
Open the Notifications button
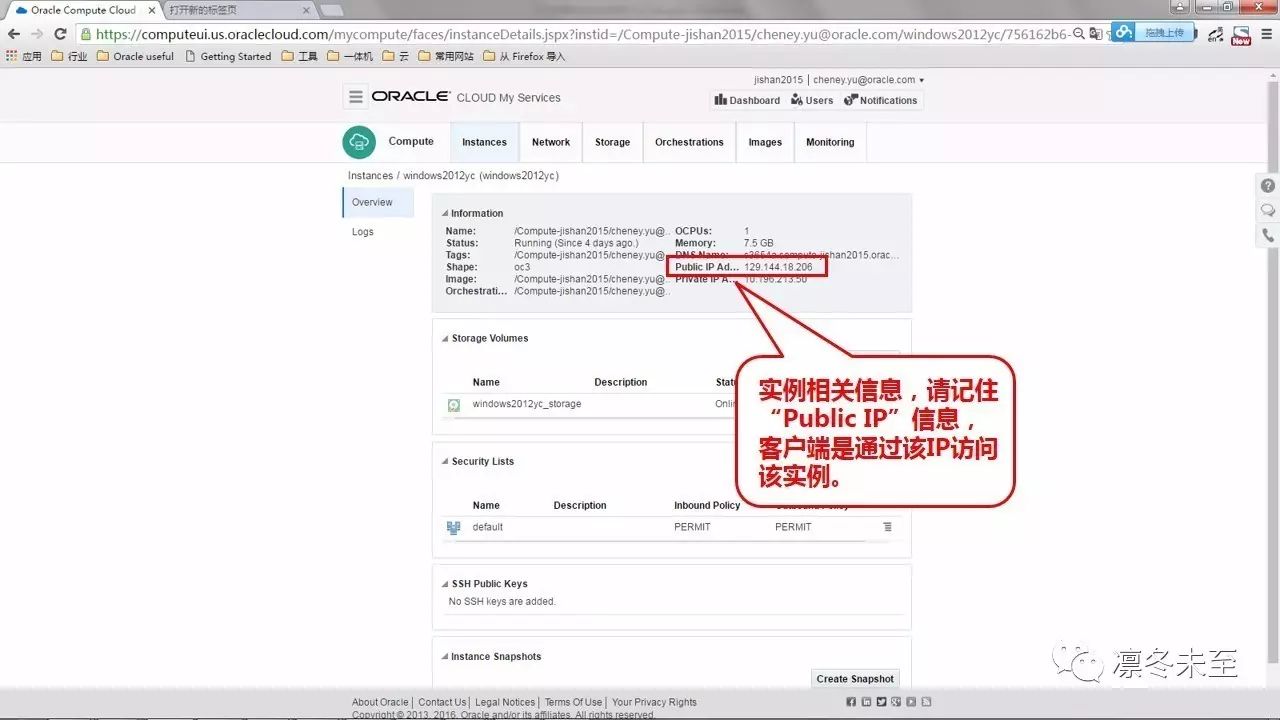(881, 100)
